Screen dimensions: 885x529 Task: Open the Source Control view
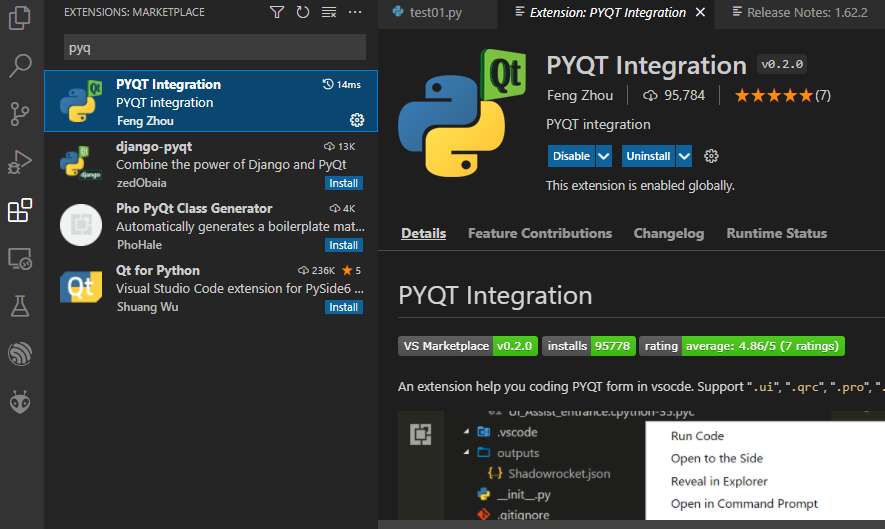coord(20,114)
